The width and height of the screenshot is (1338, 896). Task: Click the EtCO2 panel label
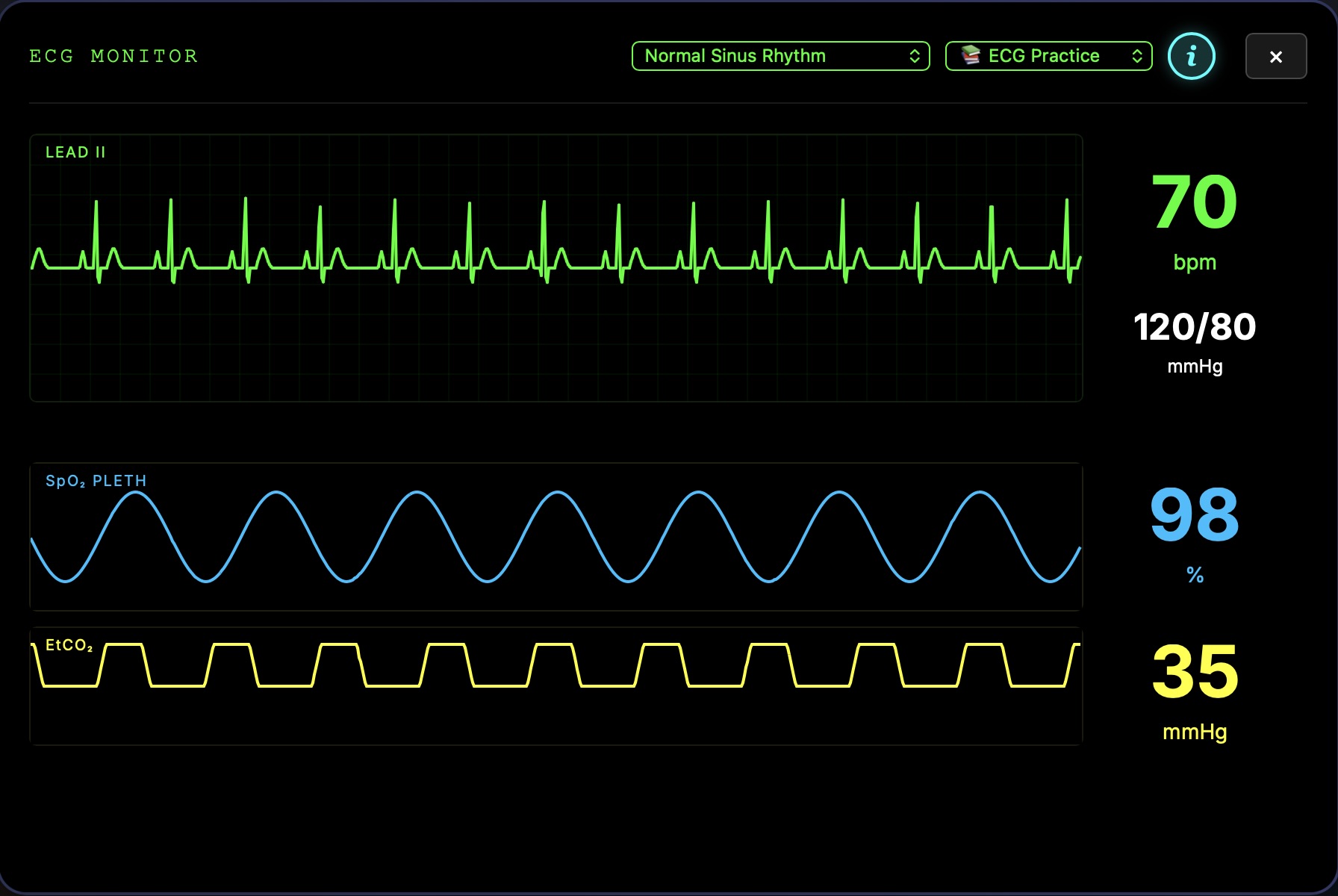69,644
